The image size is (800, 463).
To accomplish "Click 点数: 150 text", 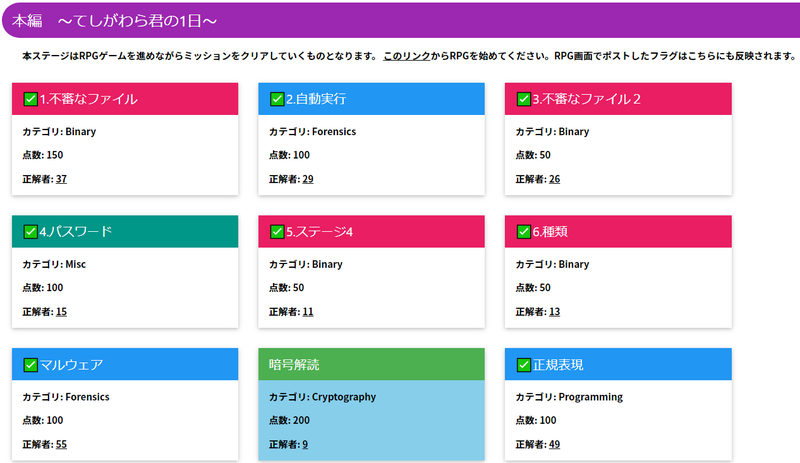I will pyautogui.click(x=43, y=155).
